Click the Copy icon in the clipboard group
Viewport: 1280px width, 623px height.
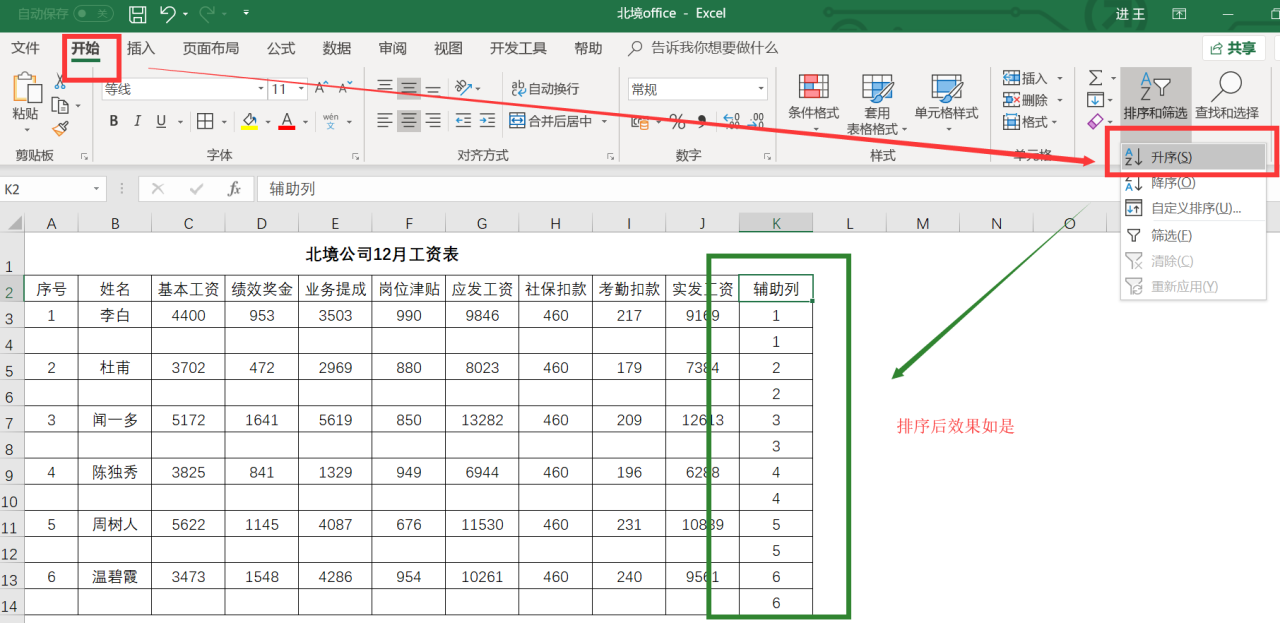tap(59, 105)
